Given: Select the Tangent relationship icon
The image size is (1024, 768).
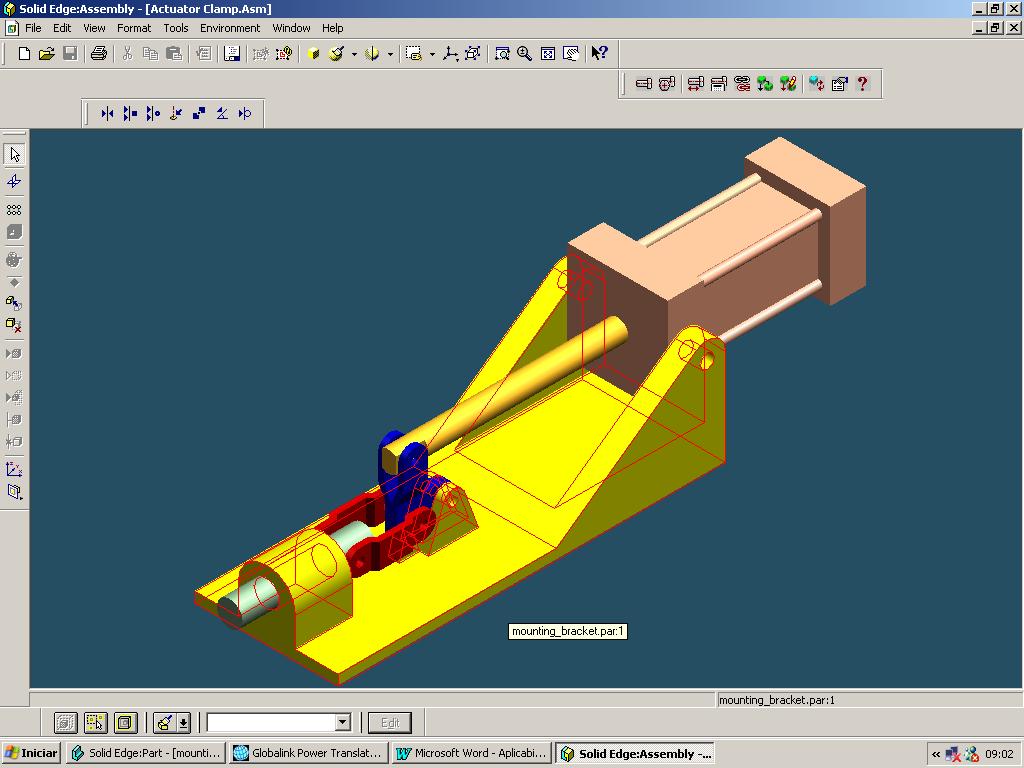Looking at the screenshot, I should pyautogui.click(x=245, y=114).
